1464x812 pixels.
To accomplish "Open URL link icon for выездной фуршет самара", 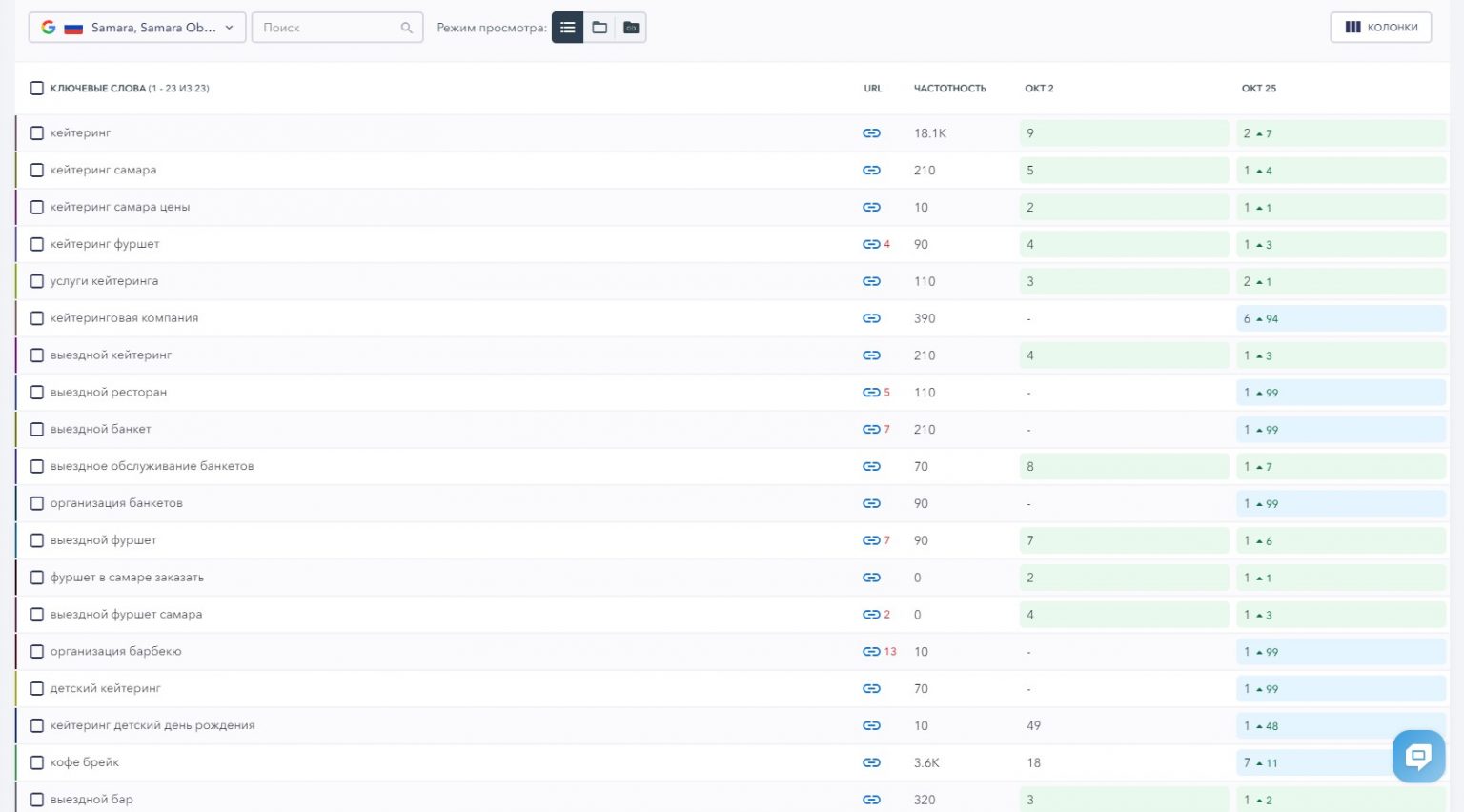I will 871,615.
